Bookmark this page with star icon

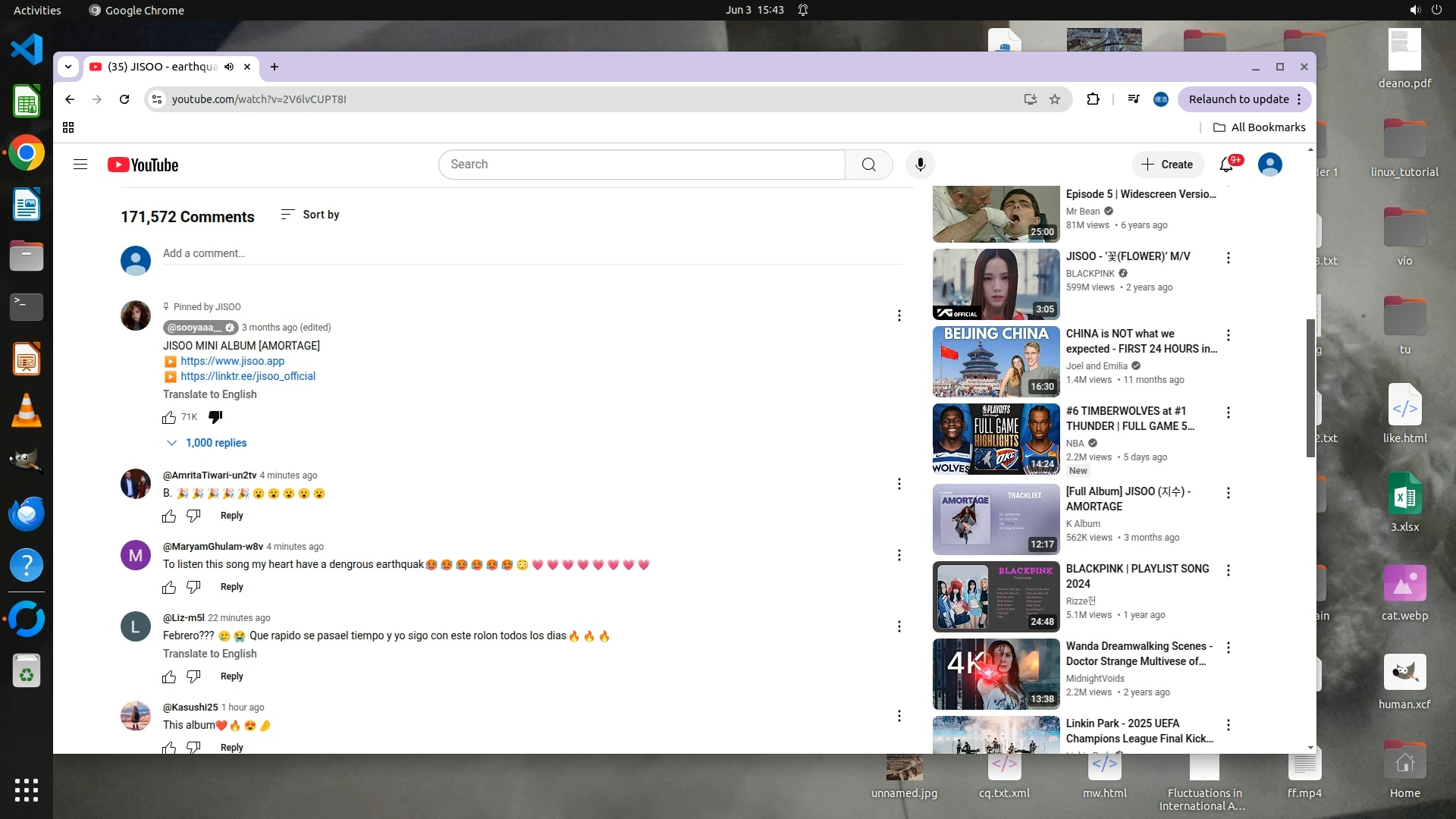(x=1055, y=99)
